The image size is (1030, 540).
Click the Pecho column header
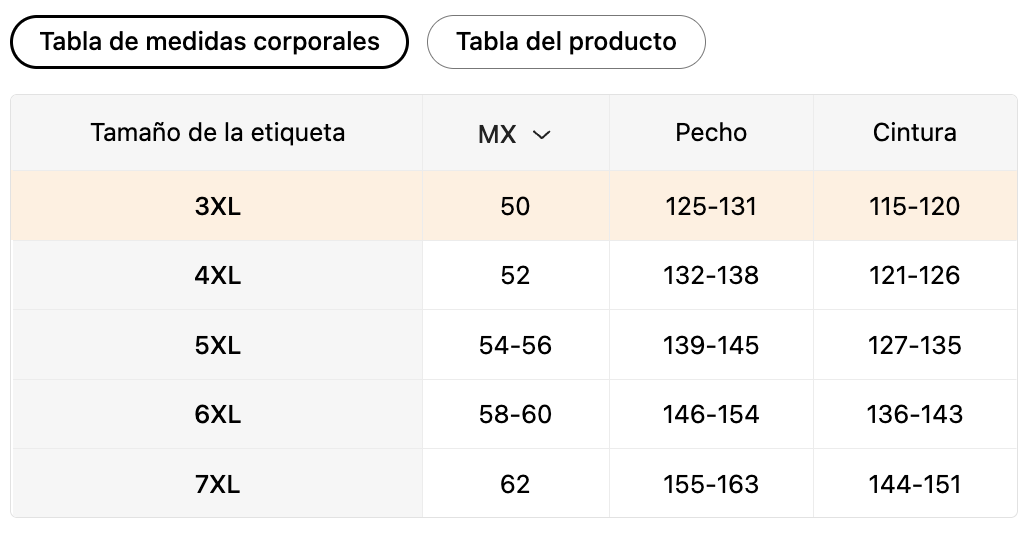click(711, 133)
